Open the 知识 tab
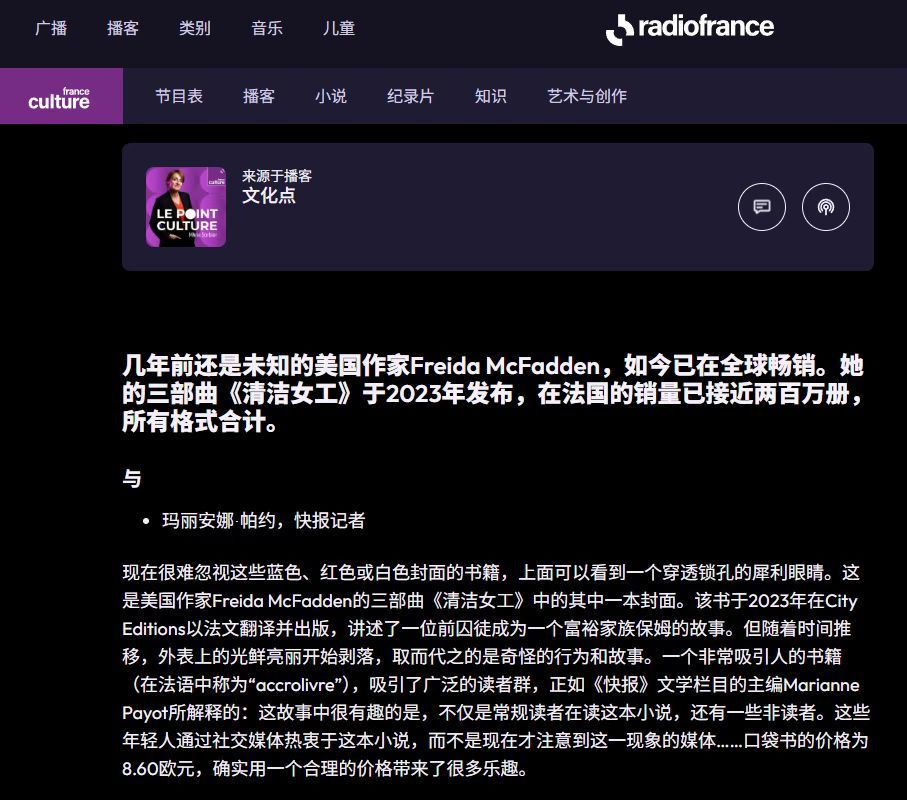Screen dimensions: 907x800 pyautogui.click(x=491, y=96)
